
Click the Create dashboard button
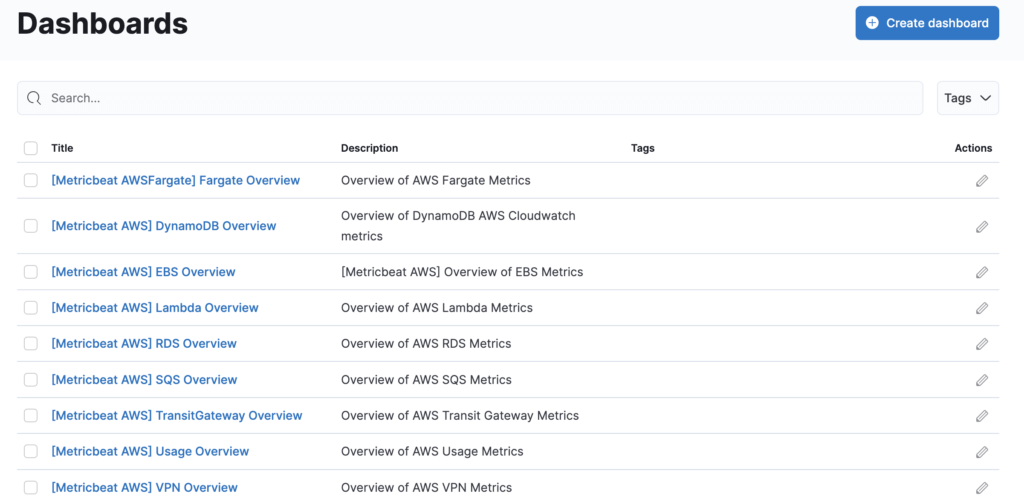[927, 23]
